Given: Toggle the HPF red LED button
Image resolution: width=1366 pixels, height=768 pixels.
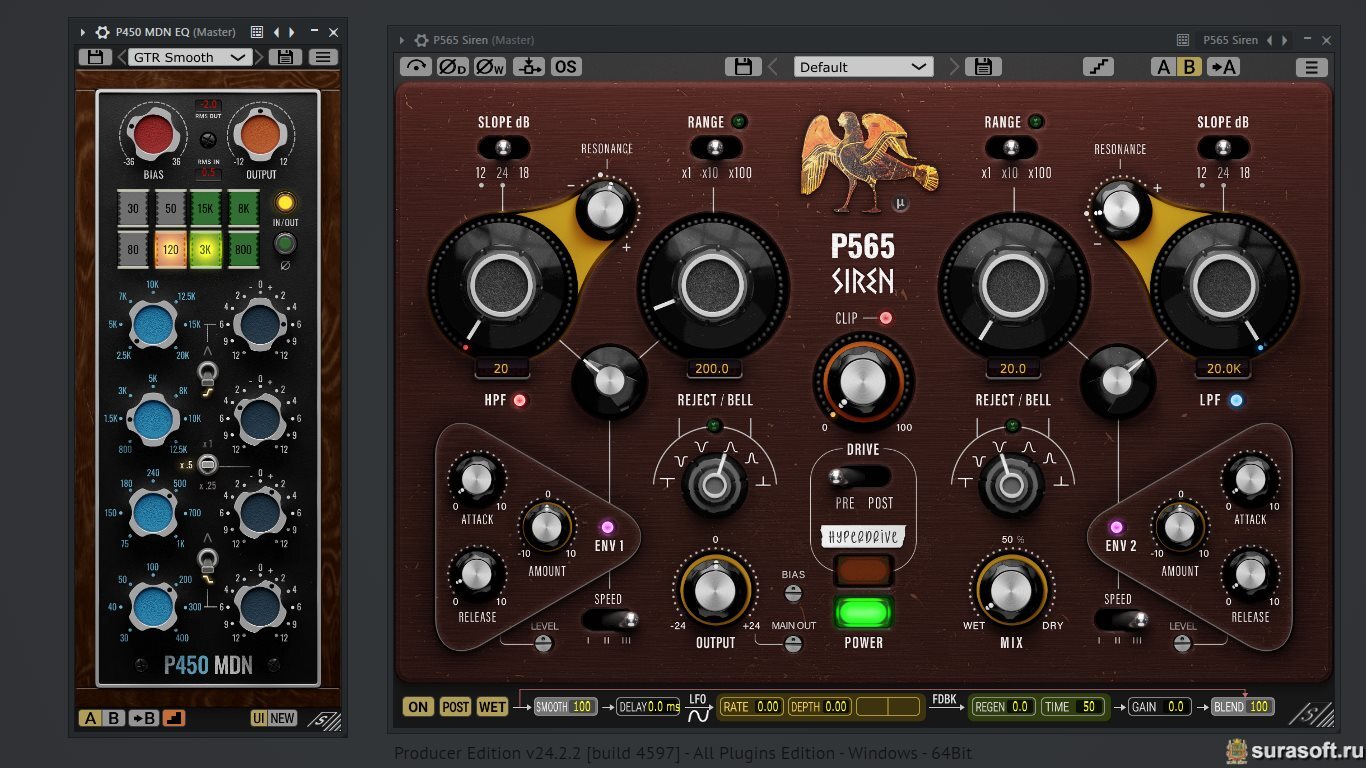Looking at the screenshot, I should (520, 401).
